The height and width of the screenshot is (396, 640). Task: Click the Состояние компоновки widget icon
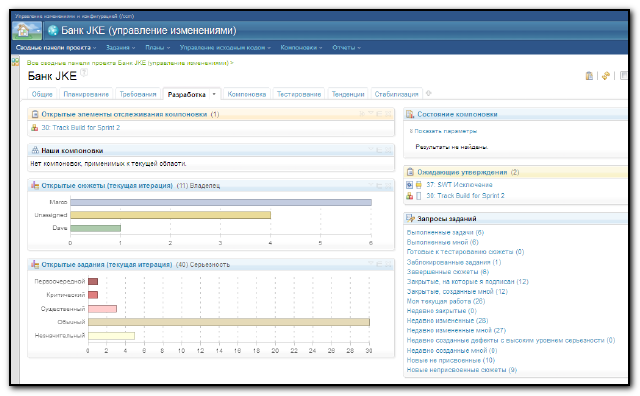tap(410, 114)
